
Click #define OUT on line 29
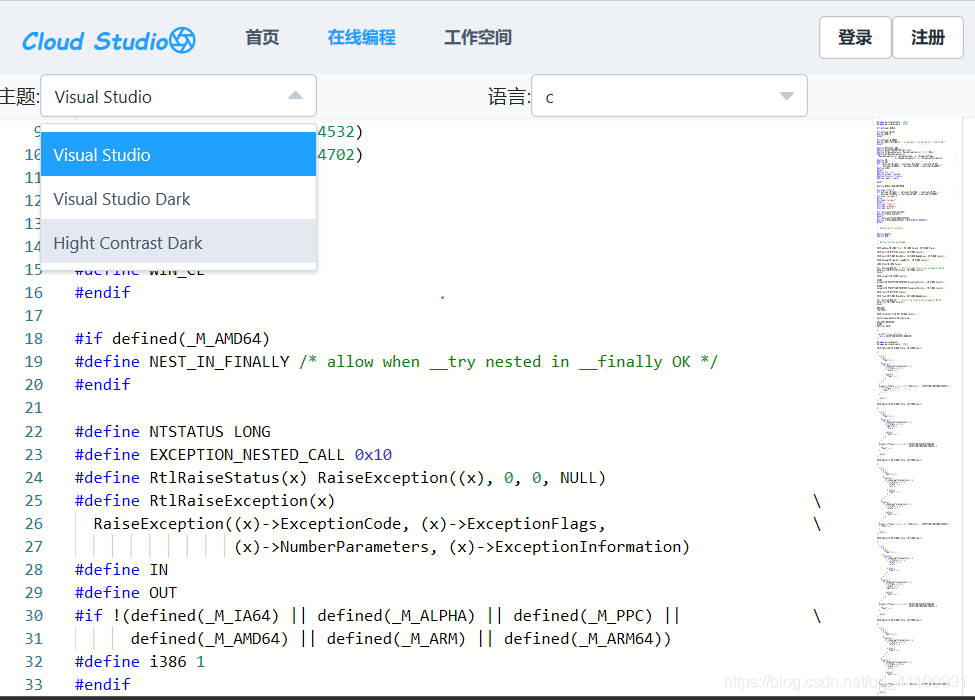(x=126, y=592)
